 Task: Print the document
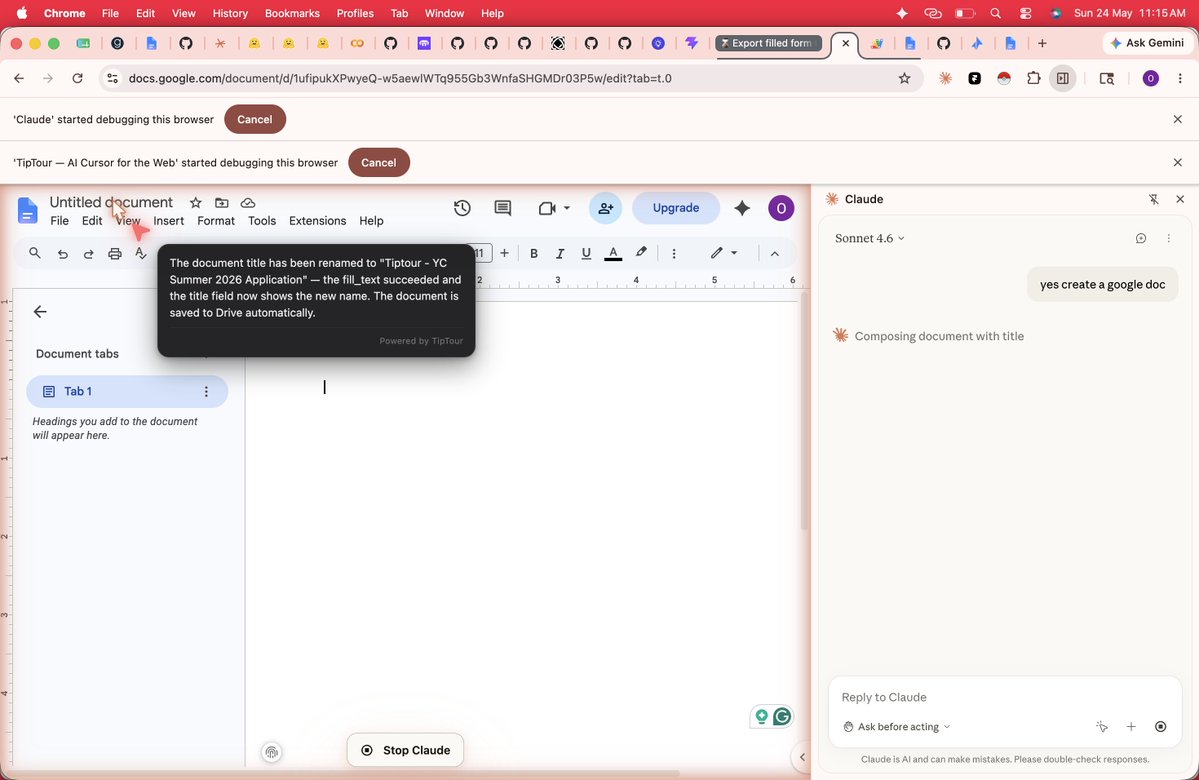tap(115, 254)
